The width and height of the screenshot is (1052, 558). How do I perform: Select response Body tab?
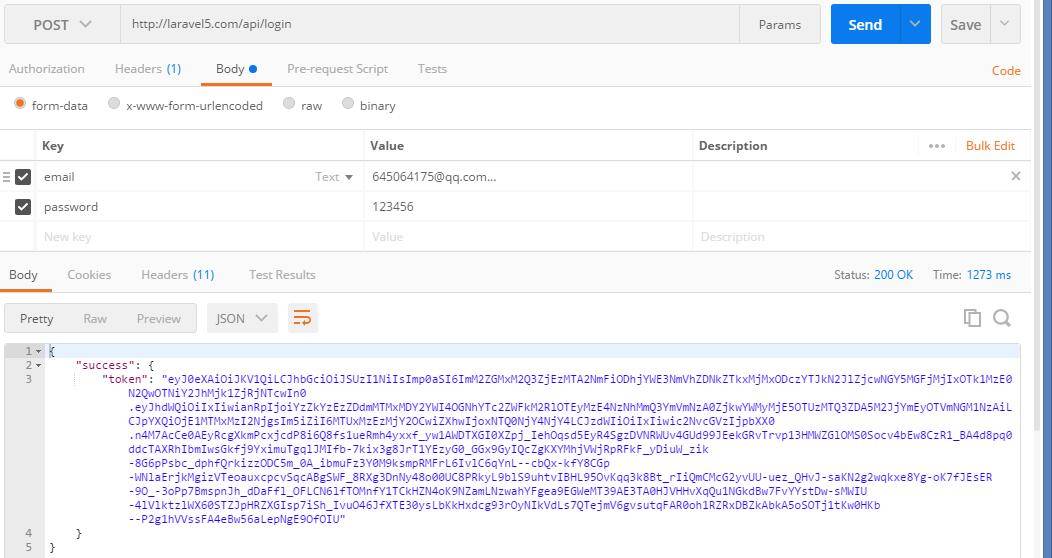[x=23, y=274]
